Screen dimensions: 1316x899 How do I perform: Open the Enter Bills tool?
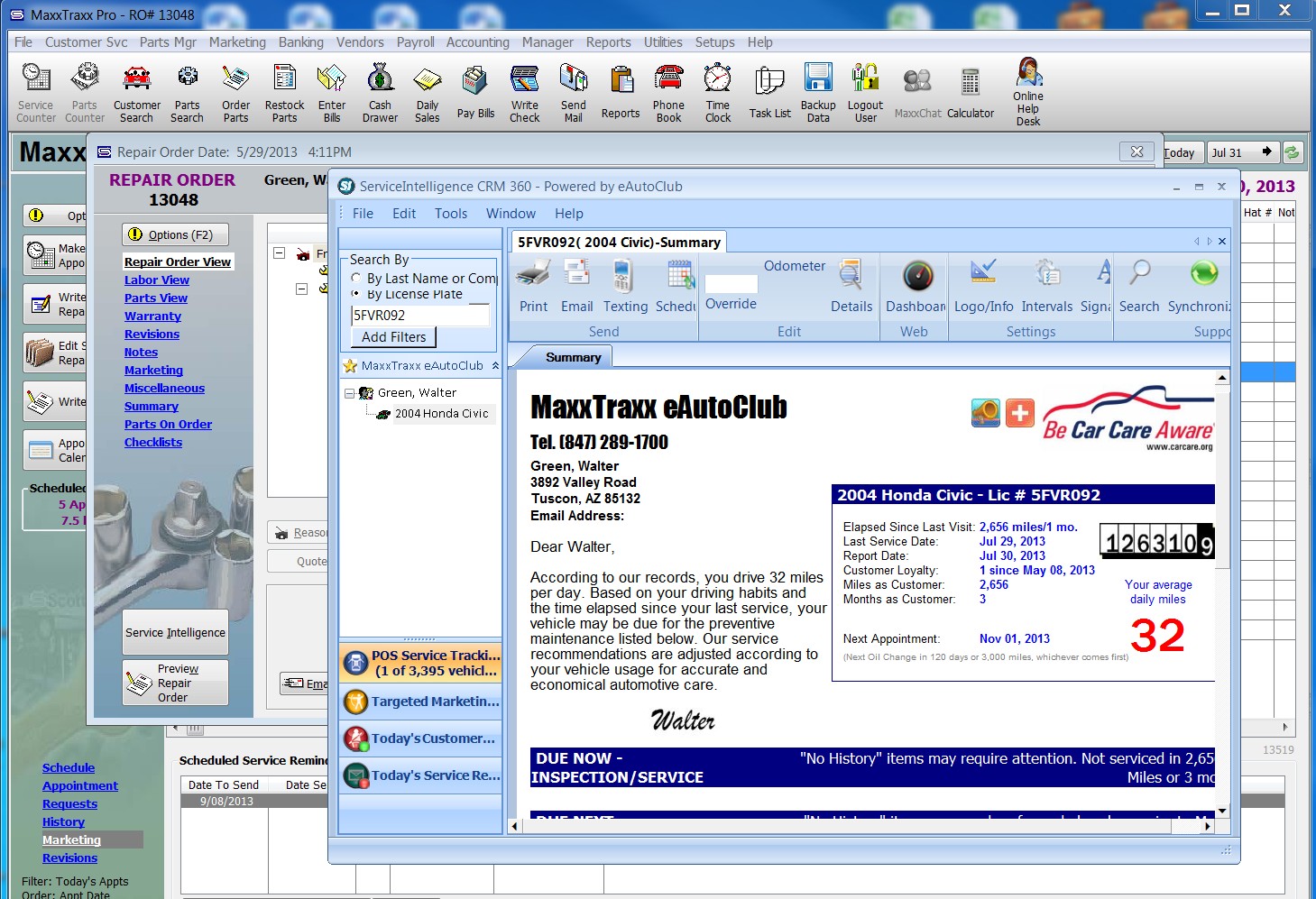tap(332, 93)
